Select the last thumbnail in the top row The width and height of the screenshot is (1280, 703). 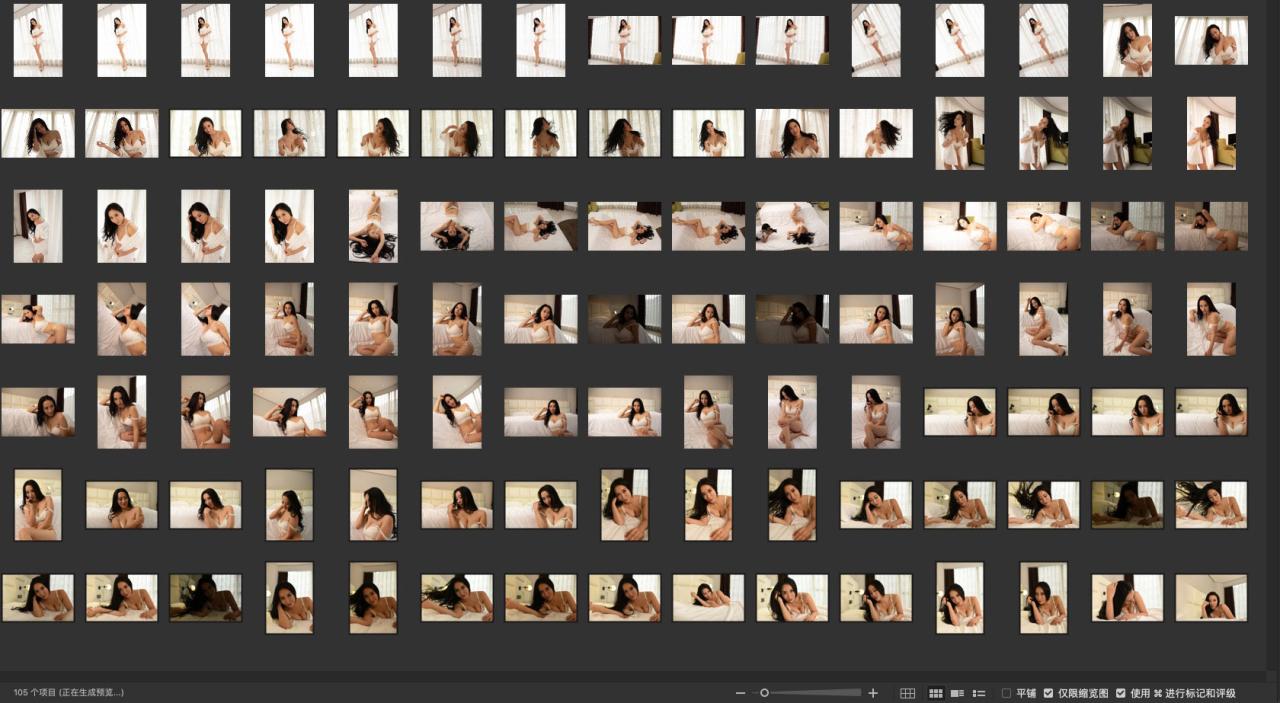(1211, 40)
